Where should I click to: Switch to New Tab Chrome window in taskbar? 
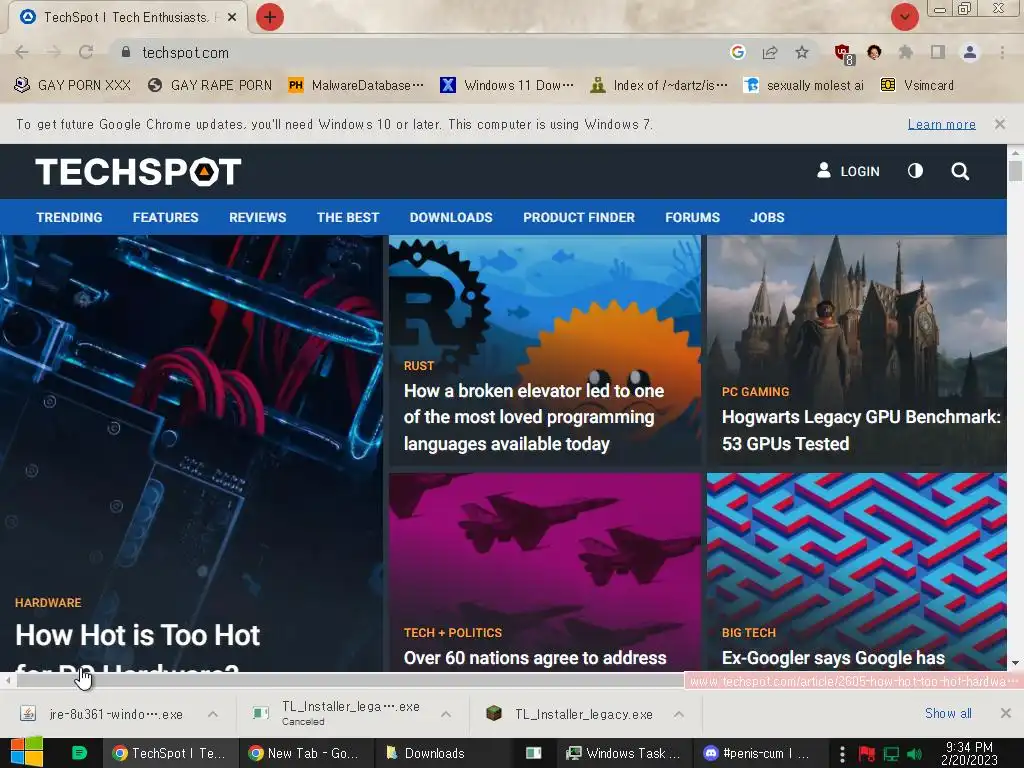click(x=306, y=753)
